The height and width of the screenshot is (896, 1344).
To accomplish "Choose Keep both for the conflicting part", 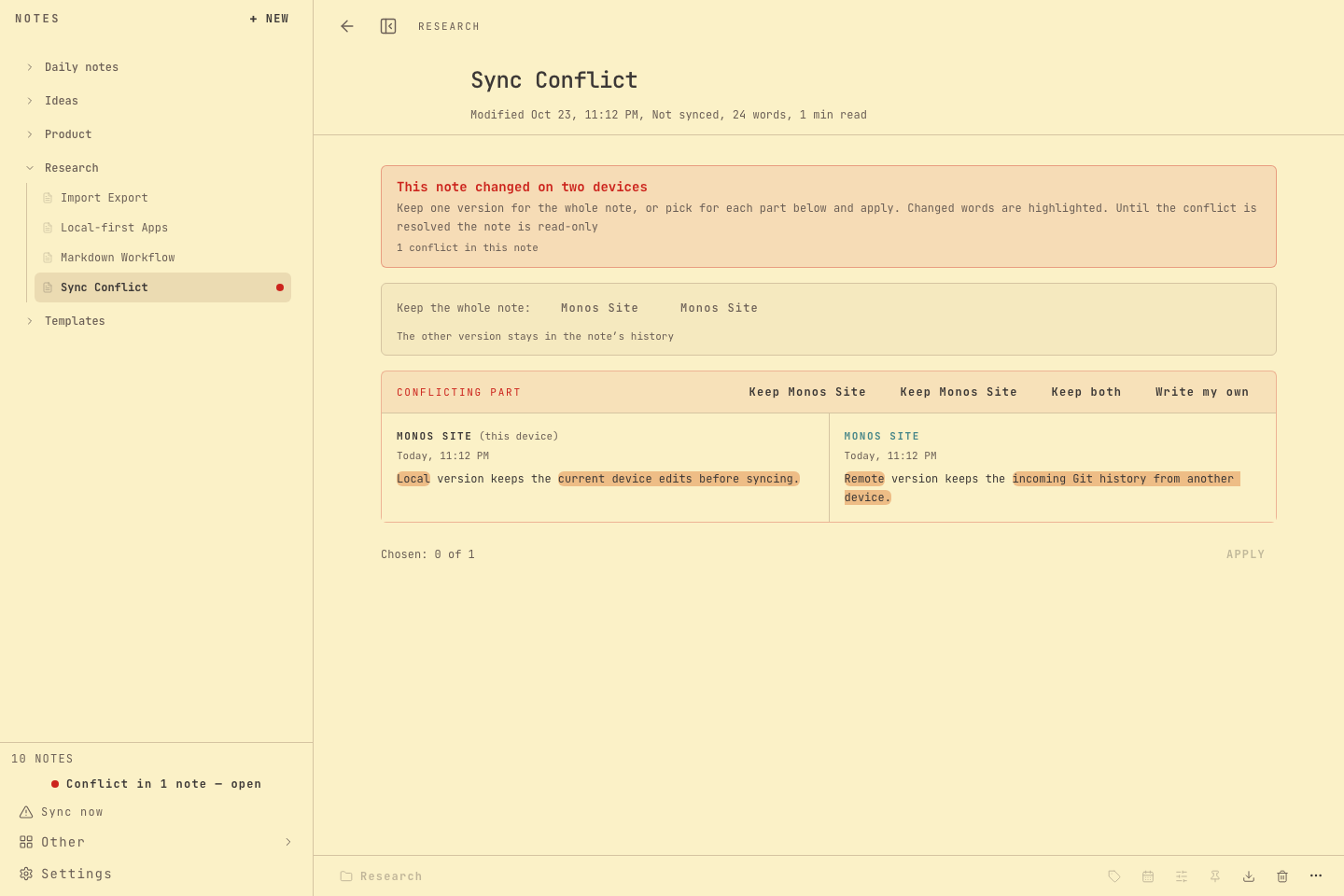I will (x=1086, y=392).
